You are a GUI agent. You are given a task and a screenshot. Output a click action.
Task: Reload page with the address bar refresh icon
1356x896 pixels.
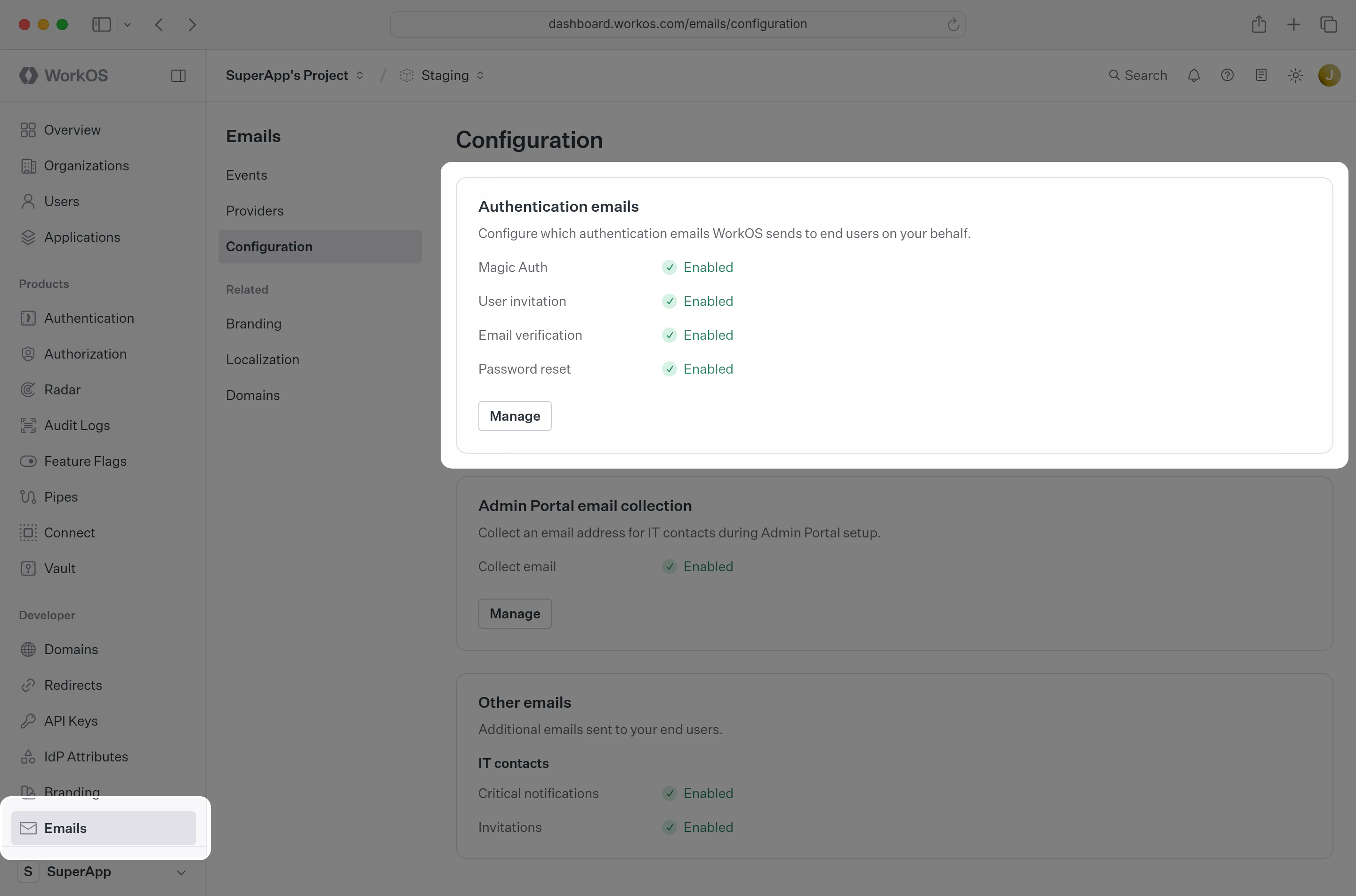tap(952, 24)
